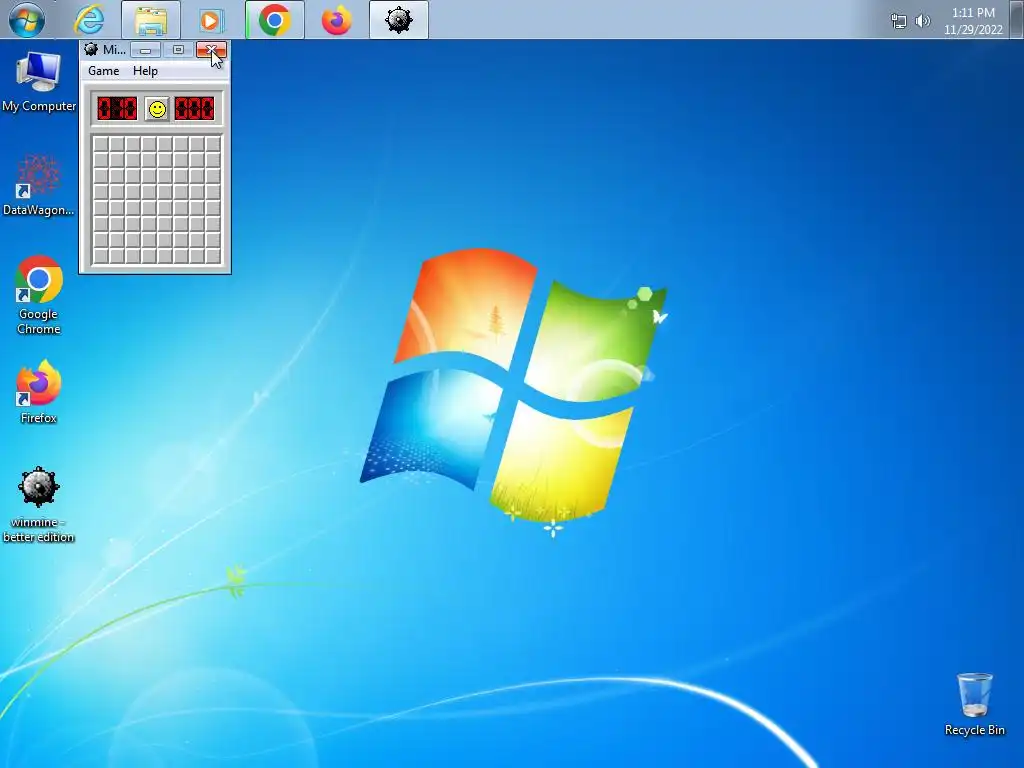Click the Windows Start orb

click(27, 20)
